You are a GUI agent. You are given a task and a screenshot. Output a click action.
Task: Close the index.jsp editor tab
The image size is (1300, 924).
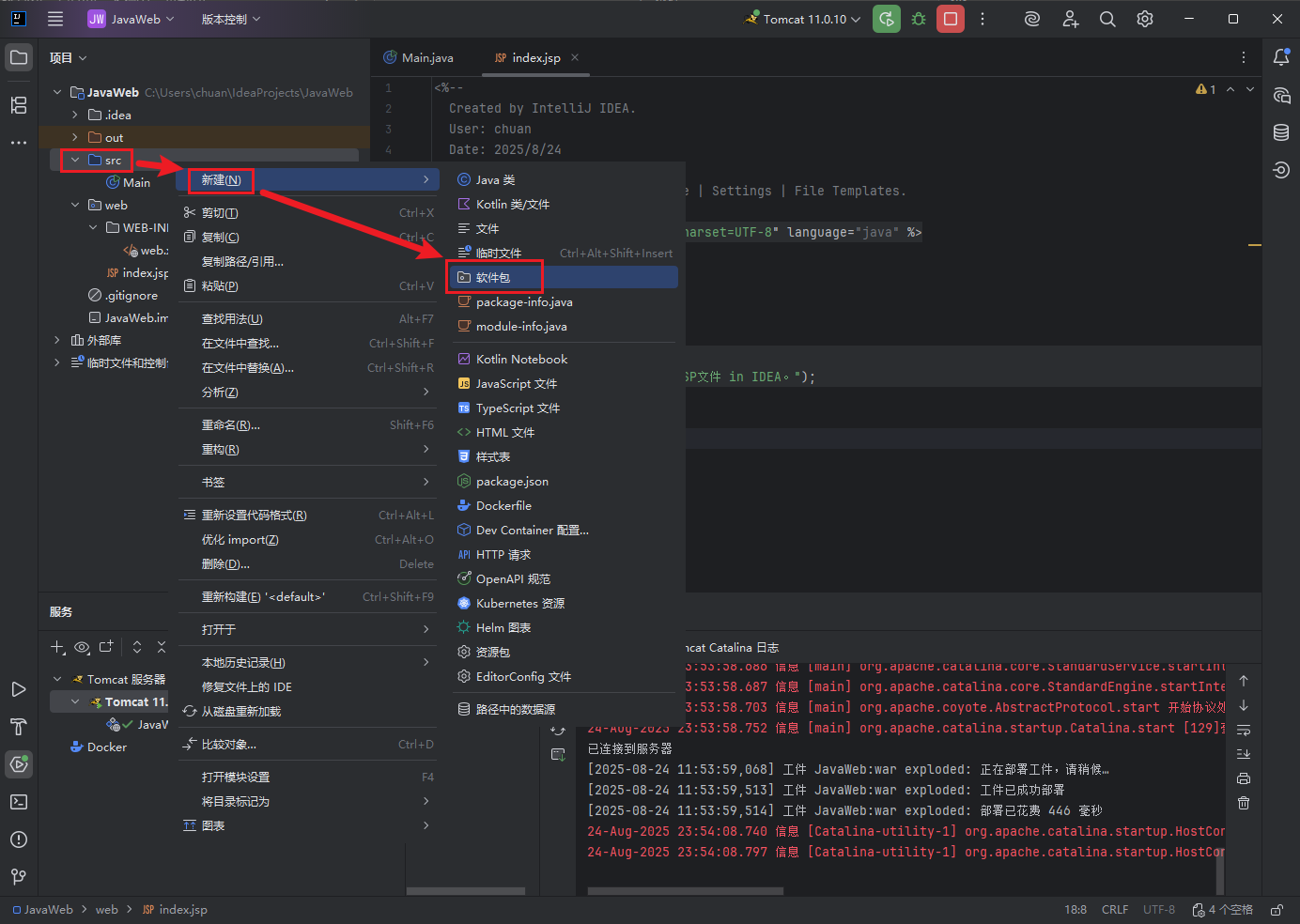coord(575,57)
